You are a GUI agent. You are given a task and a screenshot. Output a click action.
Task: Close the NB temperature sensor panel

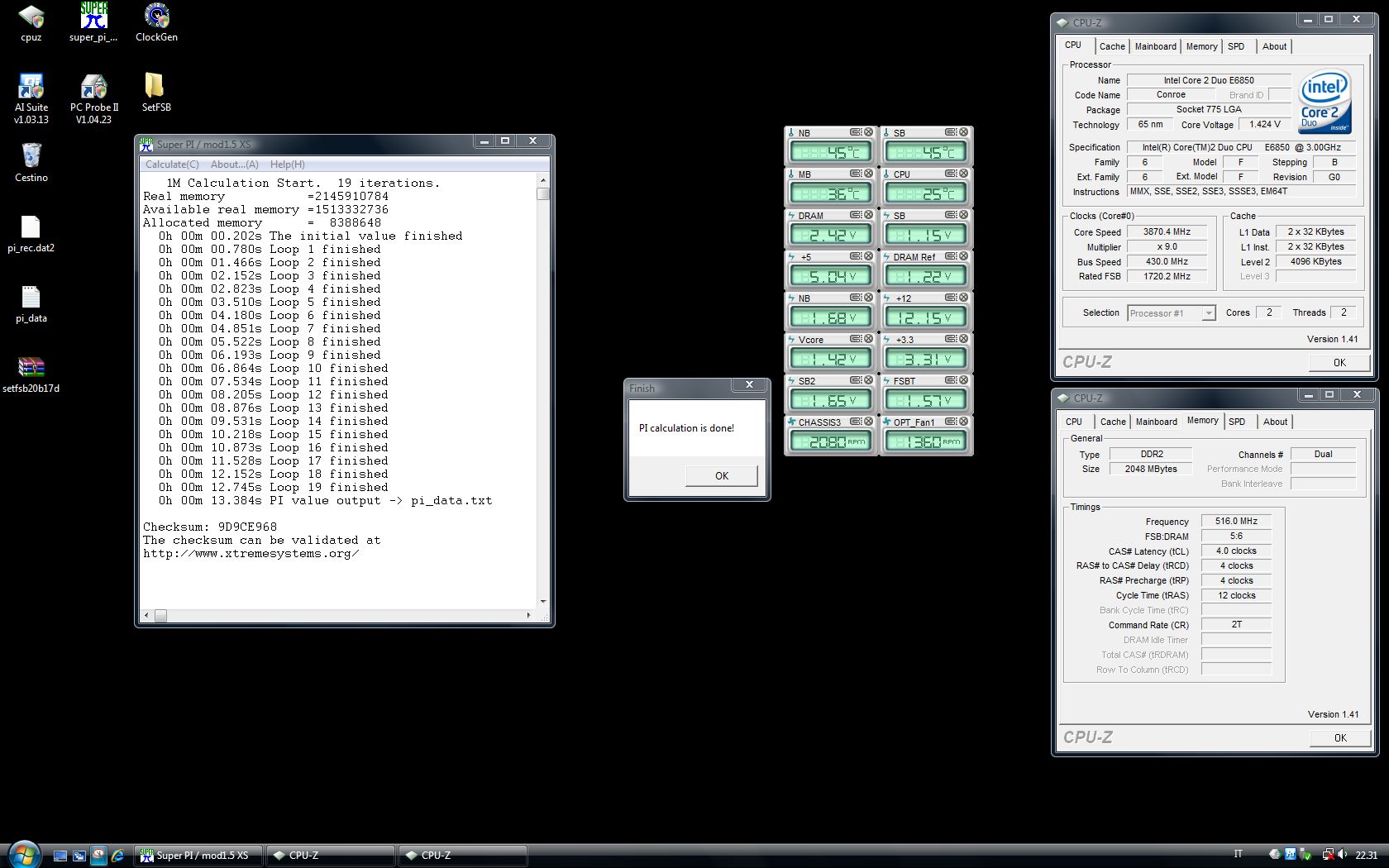click(868, 132)
